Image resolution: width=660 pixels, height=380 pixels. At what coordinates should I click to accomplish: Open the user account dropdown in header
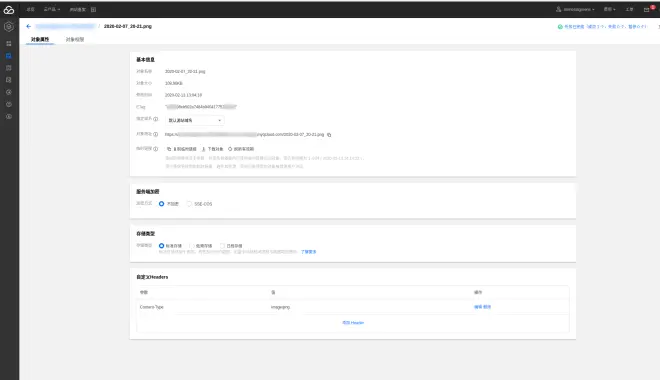point(575,9)
